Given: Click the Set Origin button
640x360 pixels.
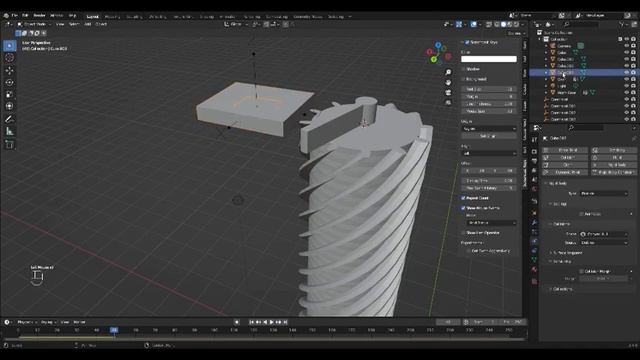Looking at the screenshot, I should point(489,136).
